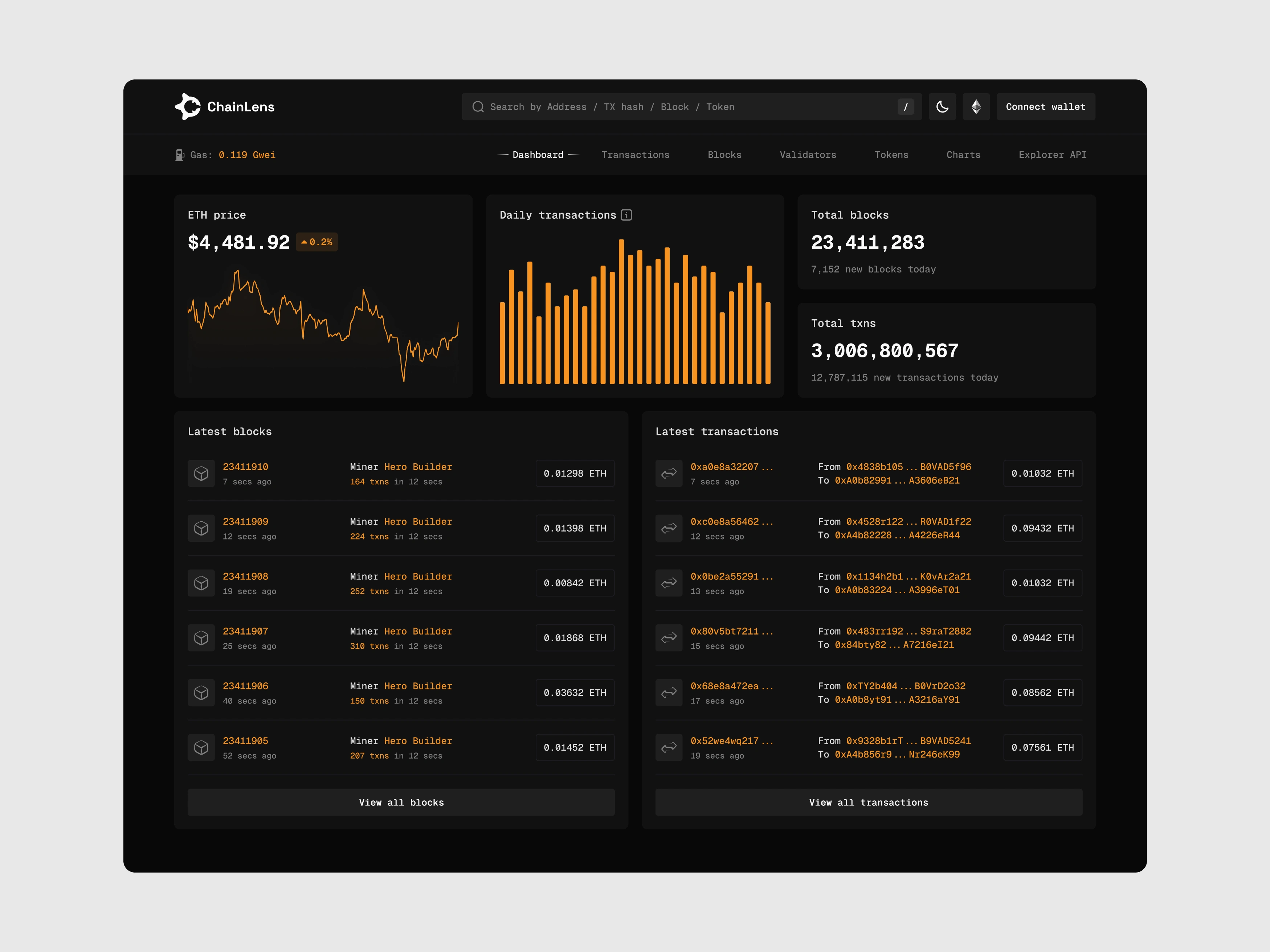
Task: Open the Validators tab
Action: coord(807,155)
